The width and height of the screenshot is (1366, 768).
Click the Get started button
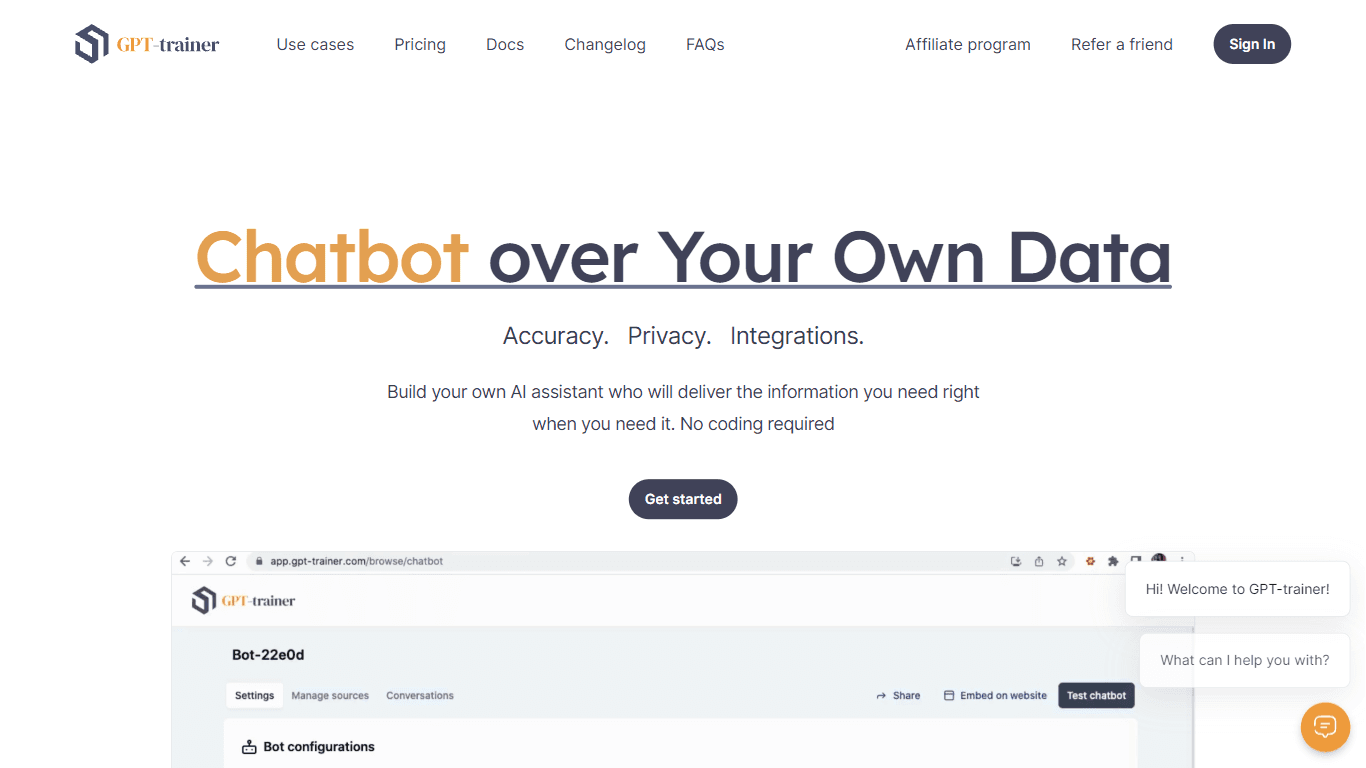coord(683,499)
